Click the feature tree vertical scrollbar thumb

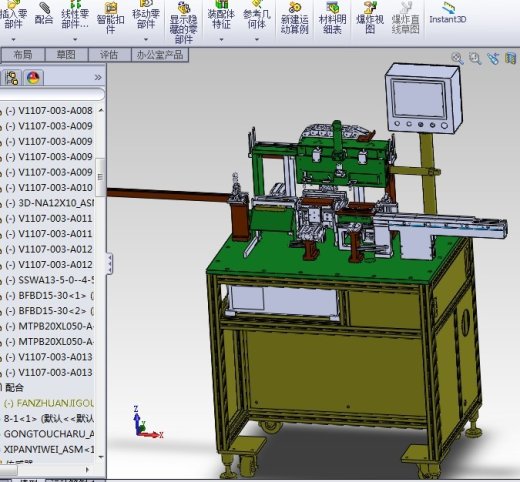point(100,177)
